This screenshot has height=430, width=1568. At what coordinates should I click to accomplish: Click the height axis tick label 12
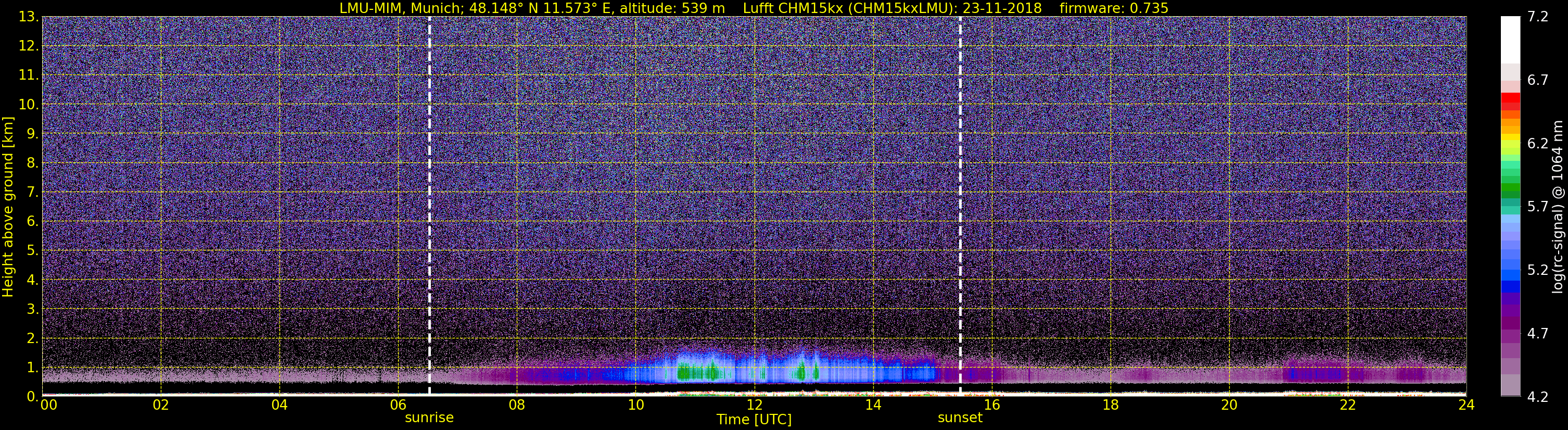point(28,46)
